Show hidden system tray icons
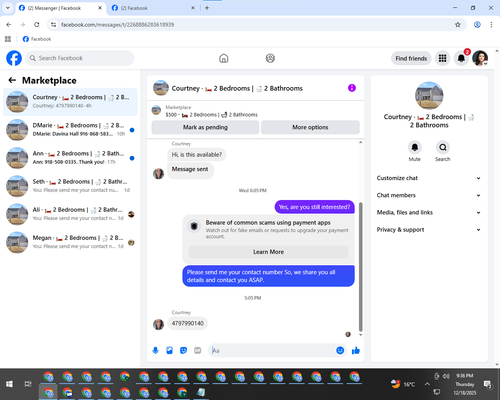Screen dimensions: 500x400 click(x=427, y=384)
